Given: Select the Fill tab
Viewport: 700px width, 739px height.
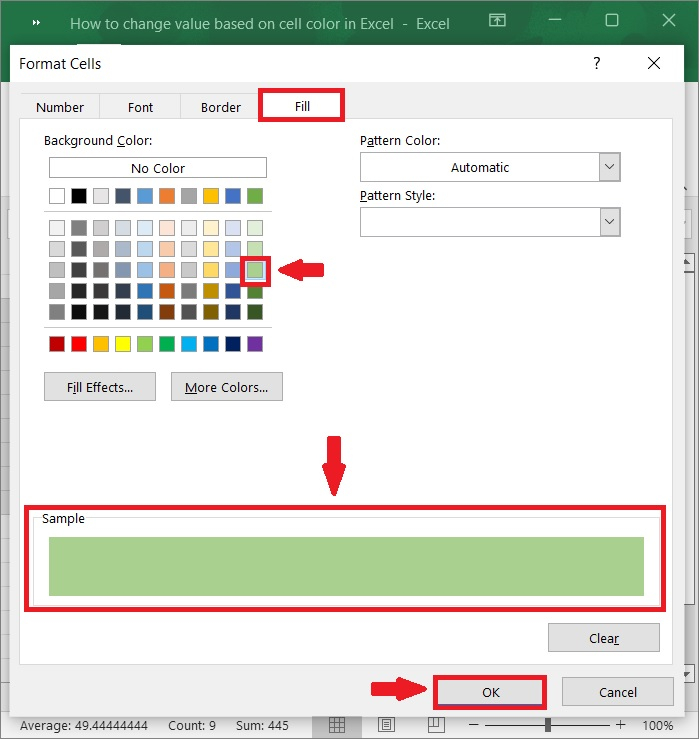Looking at the screenshot, I should pyautogui.click(x=302, y=106).
